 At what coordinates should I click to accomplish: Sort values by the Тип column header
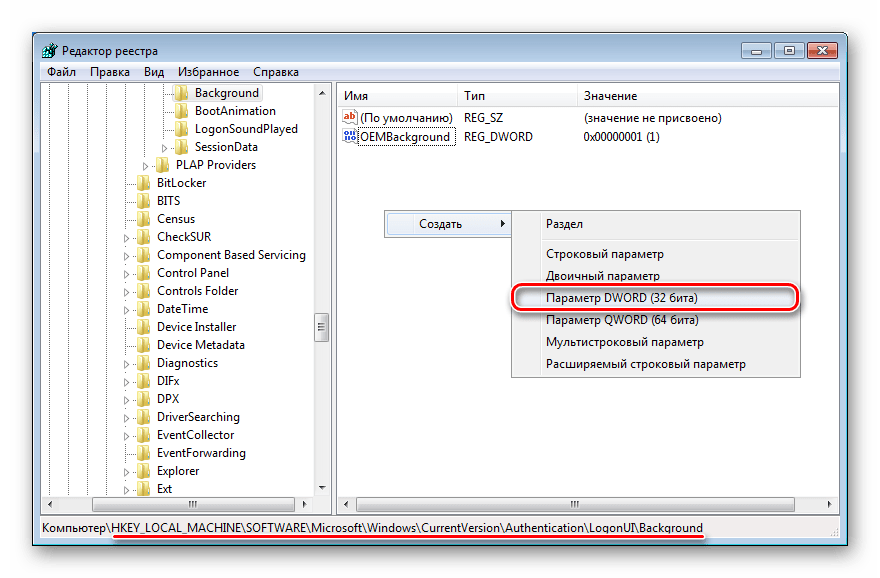[517, 96]
